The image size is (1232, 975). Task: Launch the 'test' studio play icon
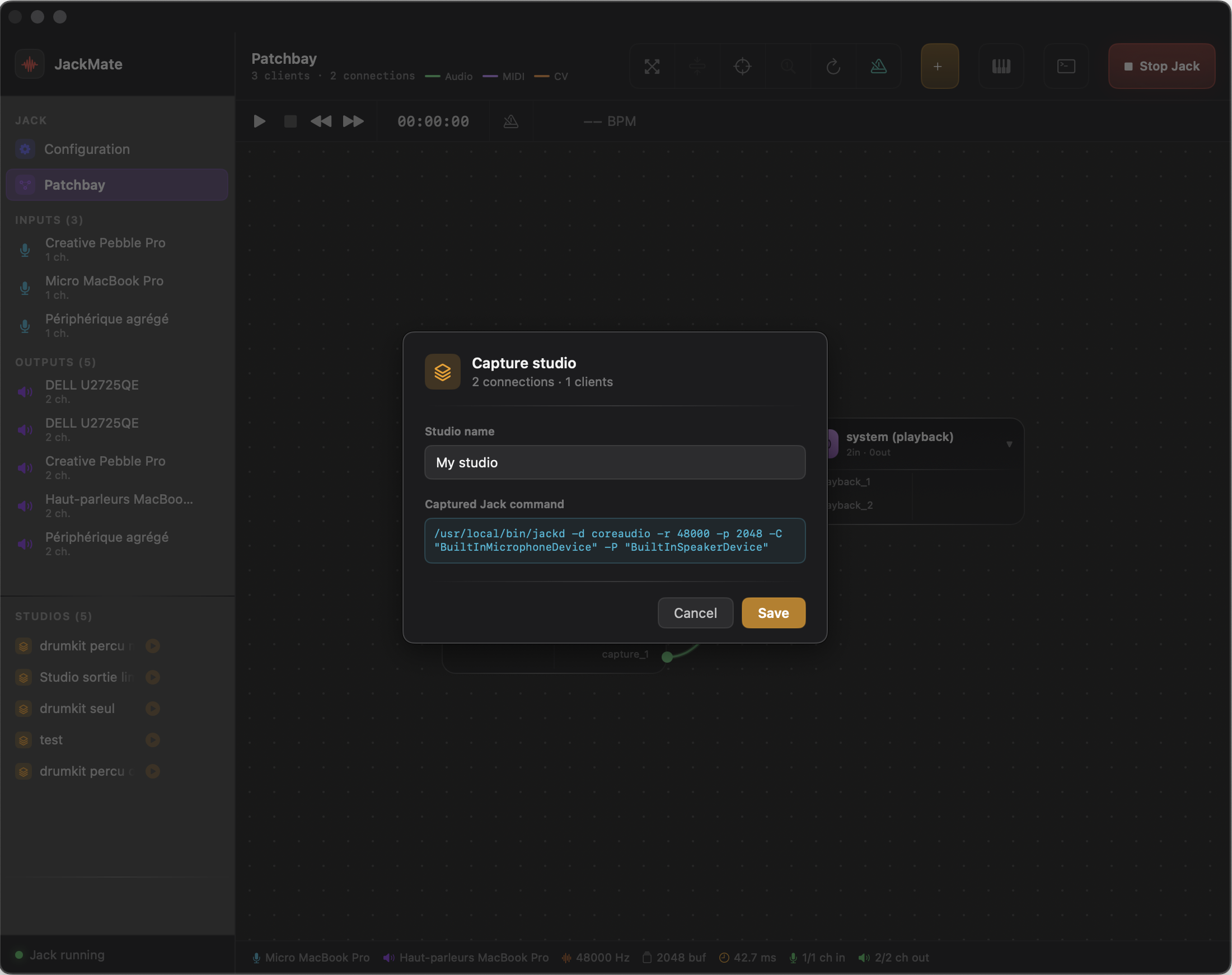coord(152,740)
